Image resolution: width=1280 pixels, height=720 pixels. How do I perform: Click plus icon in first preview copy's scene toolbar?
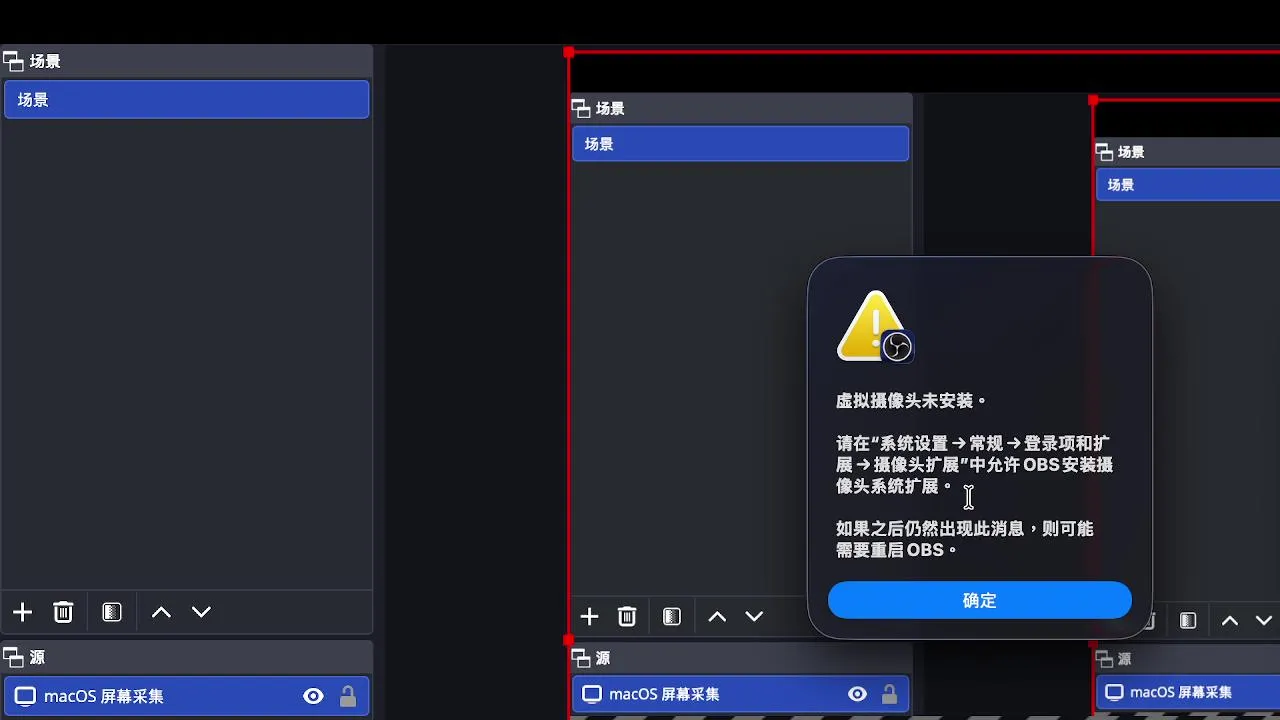(589, 616)
